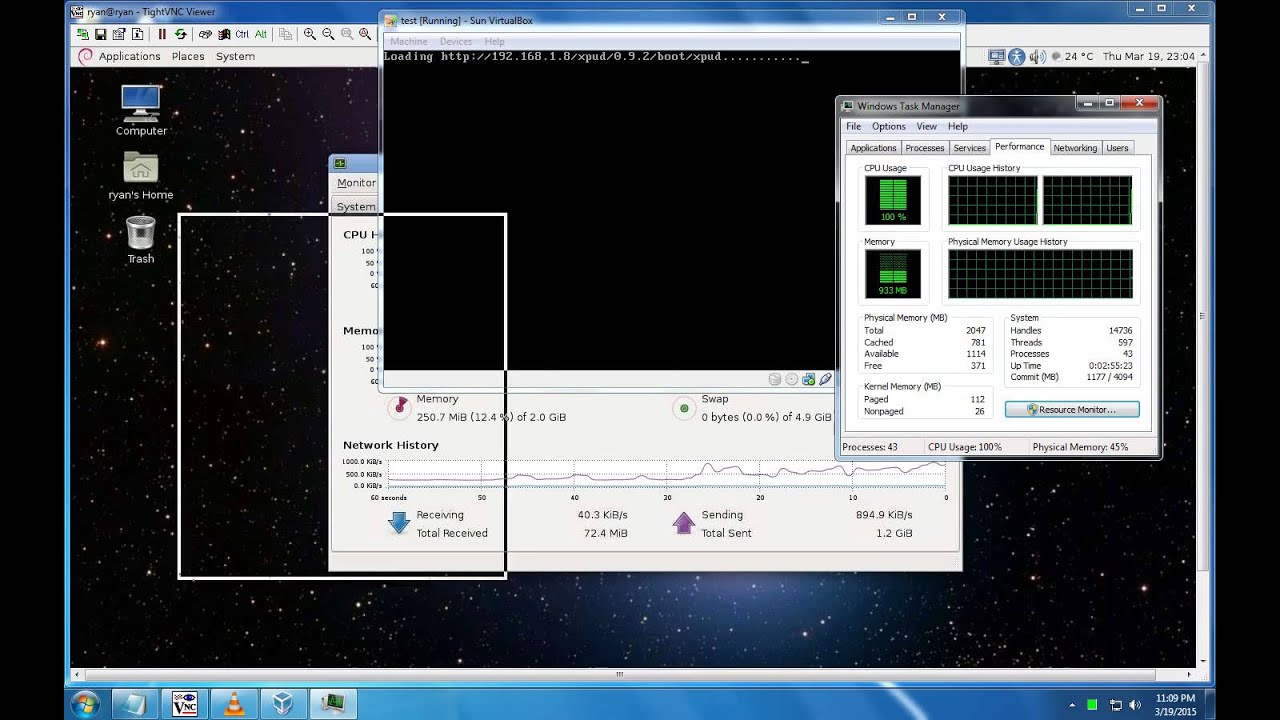
Task: Click GNOME accessibility panel icon
Action: (x=1017, y=56)
